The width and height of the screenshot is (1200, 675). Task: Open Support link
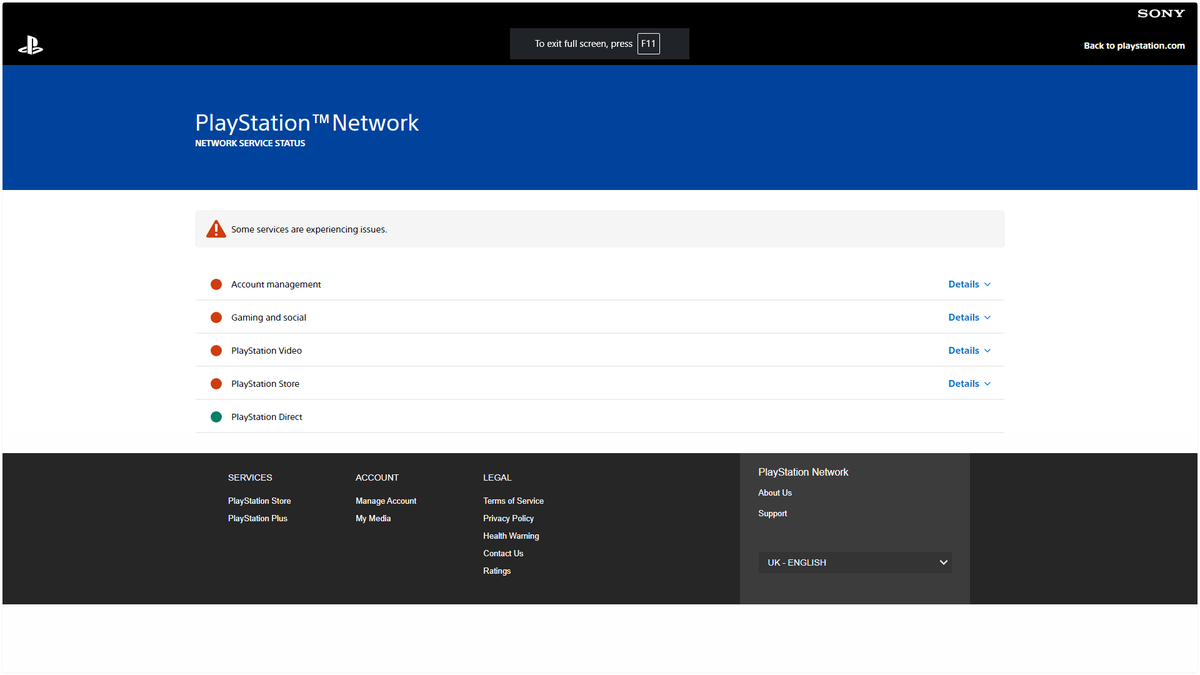772,513
